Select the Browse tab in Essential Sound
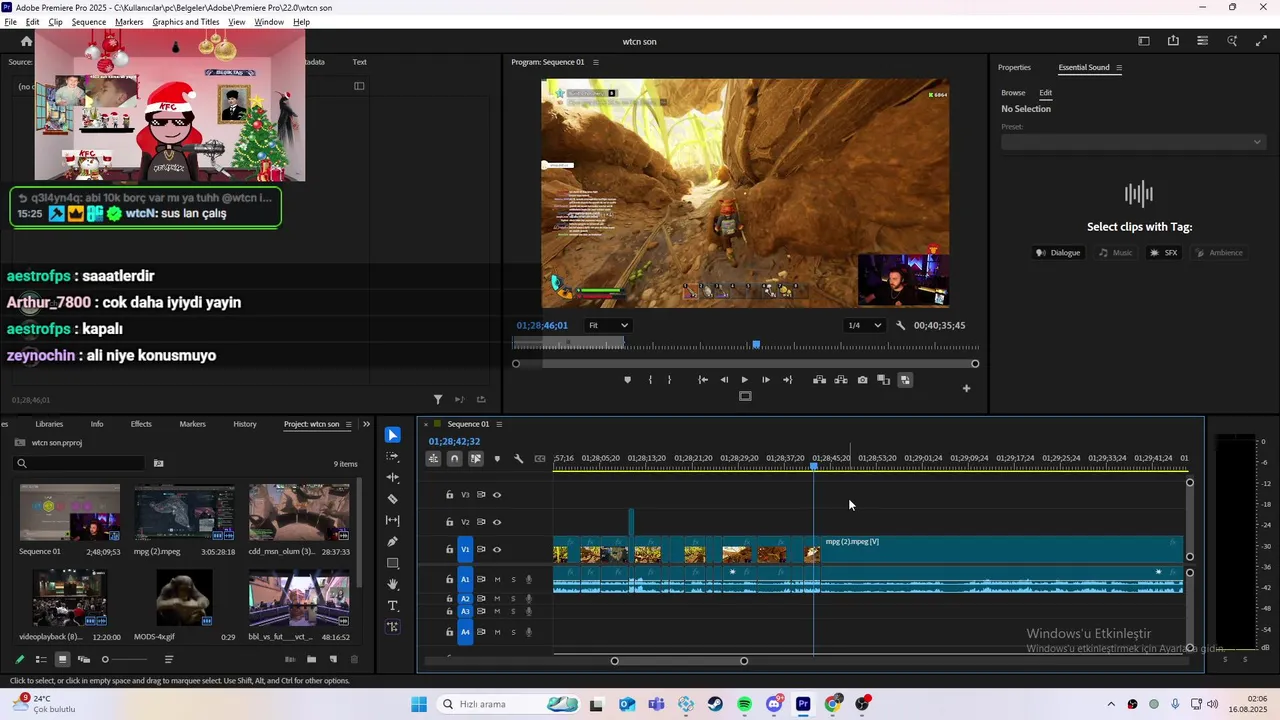The height and width of the screenshot is (720, 1280). [x=1013, y=93]
